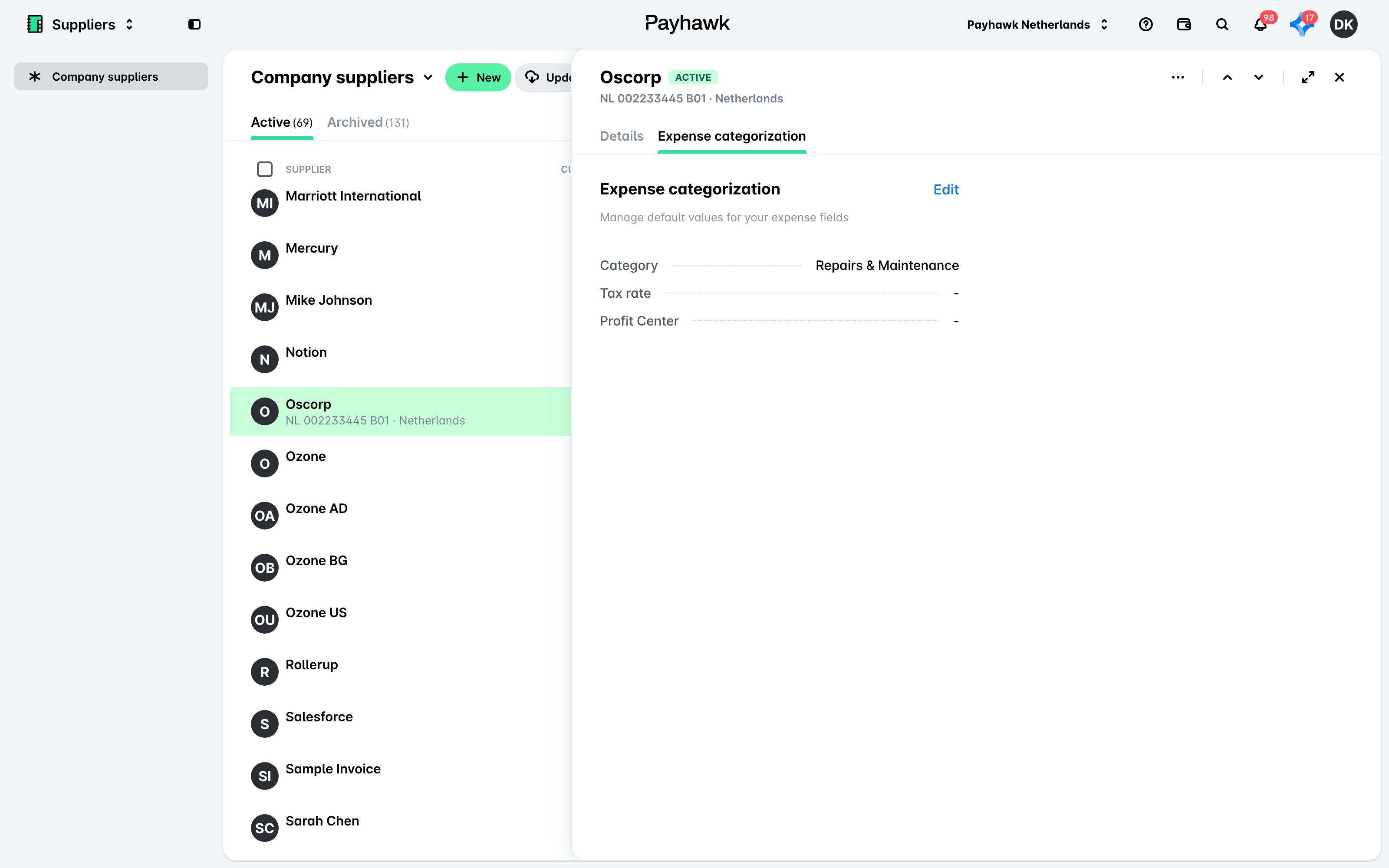Click Edit link for expense categorization
Viewport: 1389px width, 868px height.
coord(946,190)
